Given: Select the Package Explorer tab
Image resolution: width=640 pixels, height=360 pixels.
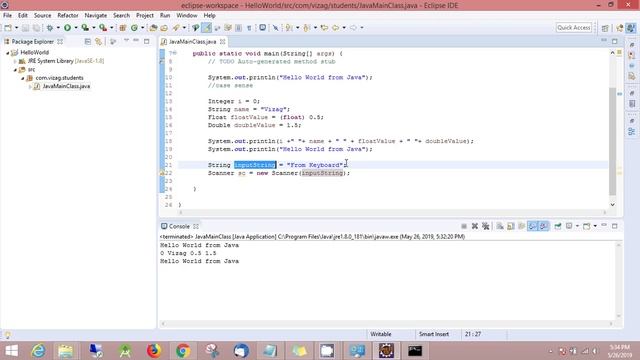Looking at the screenshot, I should [33, 42].
